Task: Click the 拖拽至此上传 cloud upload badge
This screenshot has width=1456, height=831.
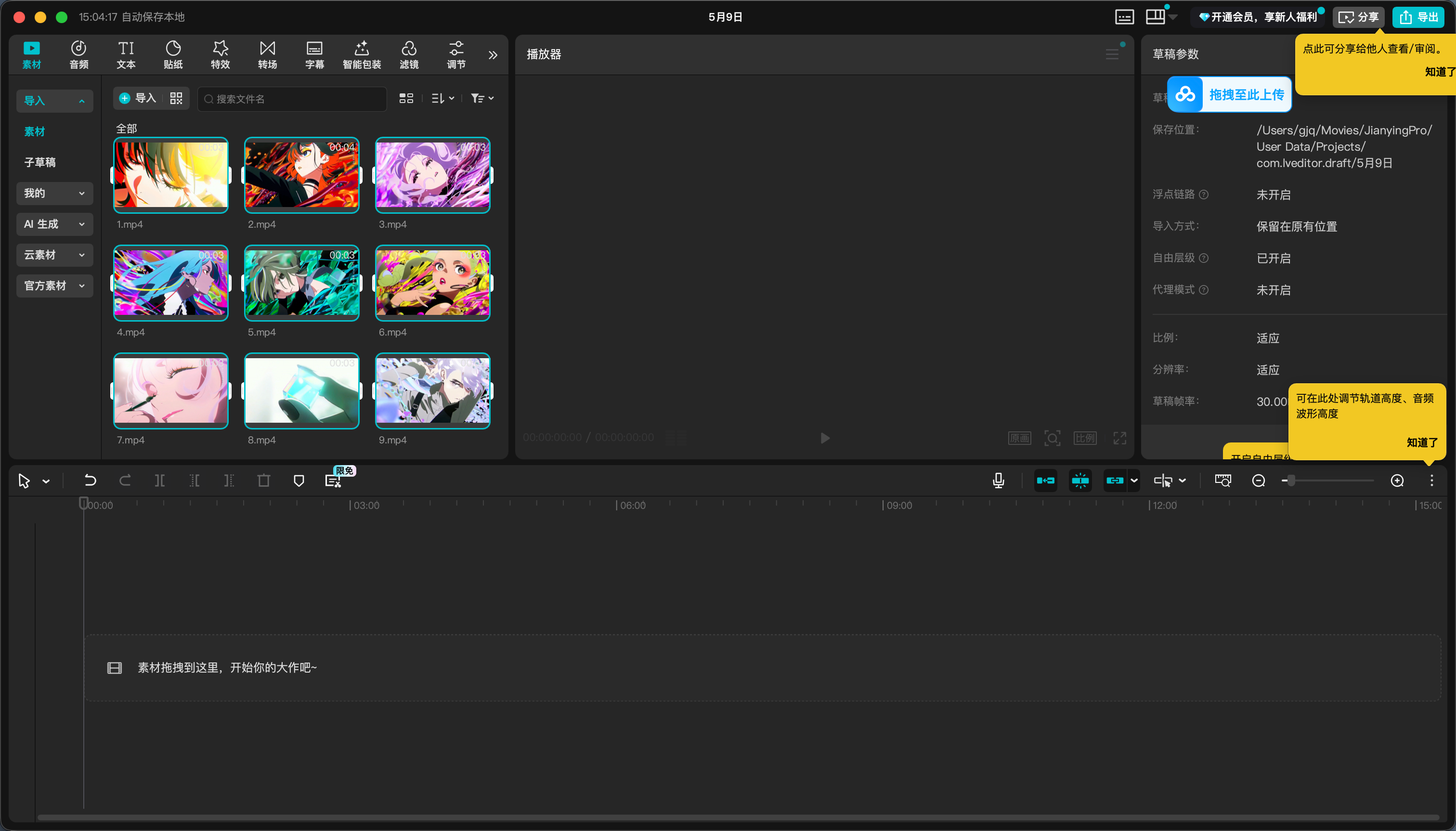Action: (x=1229, y=94)
